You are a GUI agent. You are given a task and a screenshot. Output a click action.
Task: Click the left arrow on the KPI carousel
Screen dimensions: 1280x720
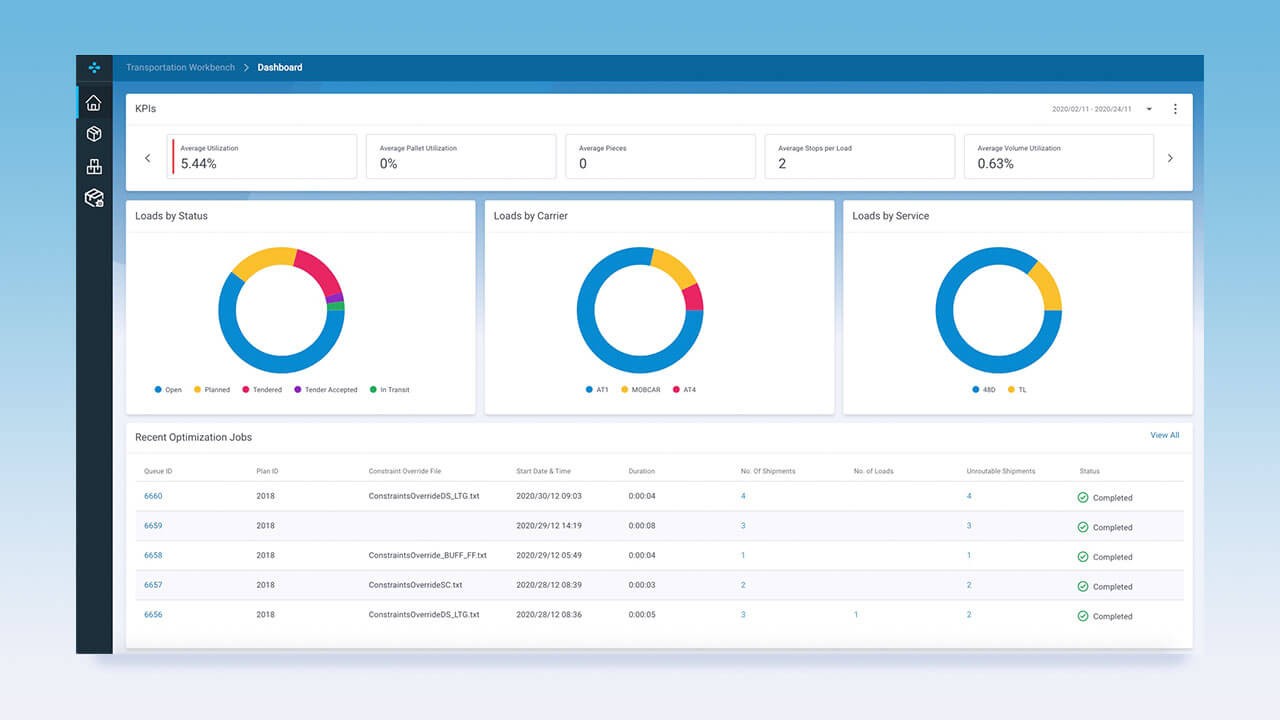click(148, 157)
